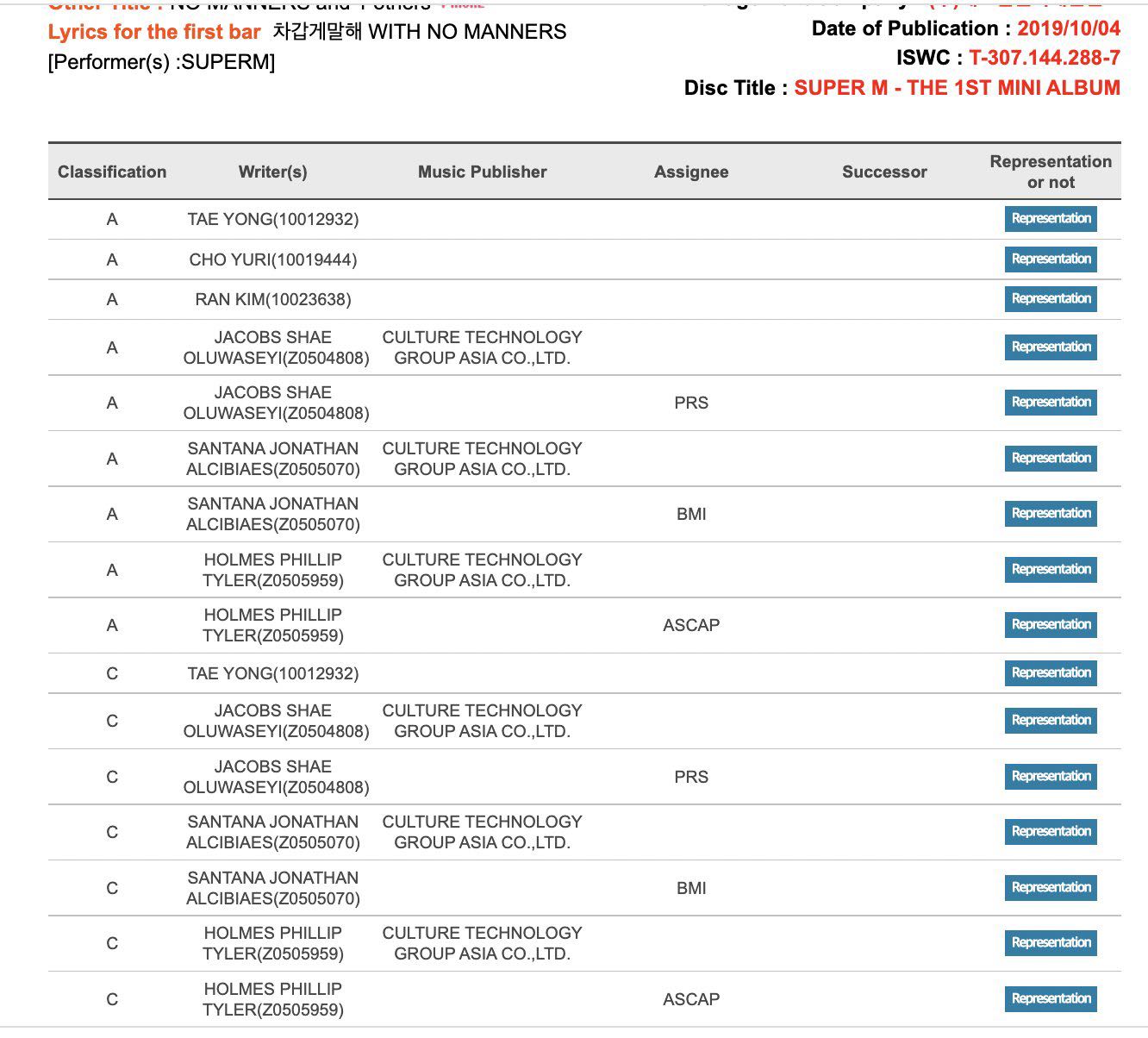Open Representation for the CHO YURI row
The width and height of the screenshot is (1148, 1038).
pyautogui.click(x=1051, y=259)
